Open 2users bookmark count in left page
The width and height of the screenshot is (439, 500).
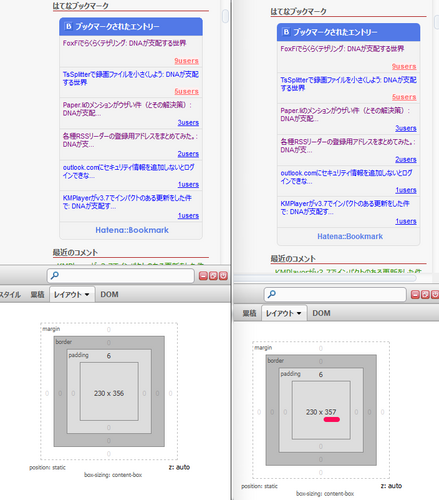(x=188, y=154)
